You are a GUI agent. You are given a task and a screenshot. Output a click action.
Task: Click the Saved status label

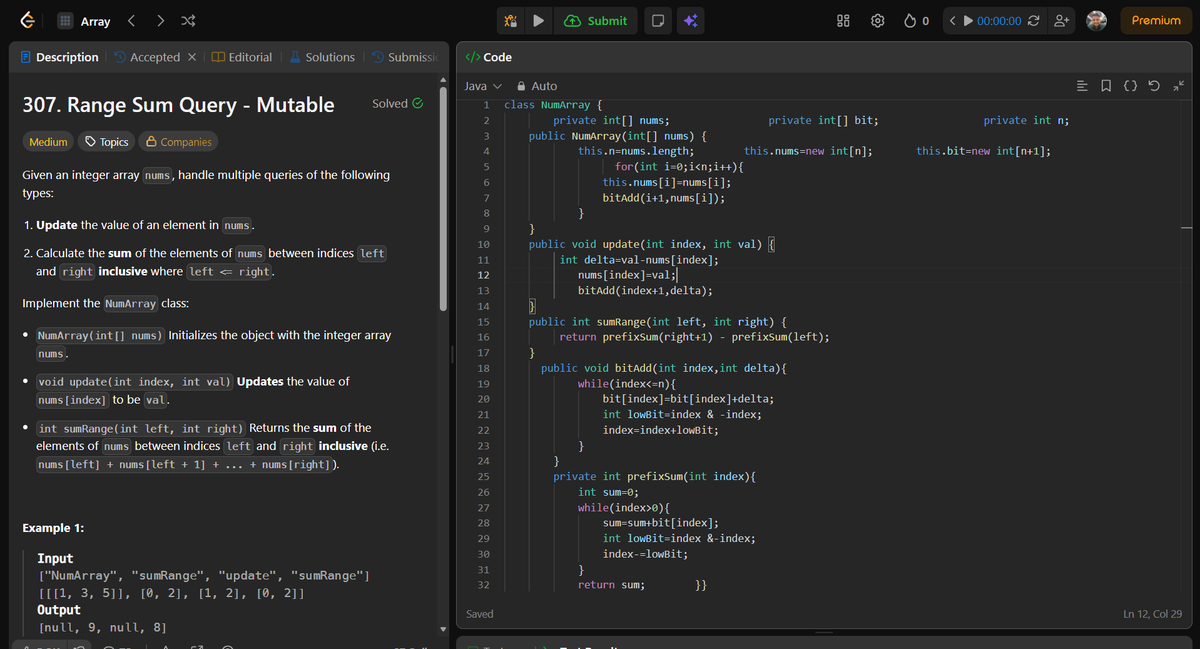pyautogui.click(x=480, y=614)
